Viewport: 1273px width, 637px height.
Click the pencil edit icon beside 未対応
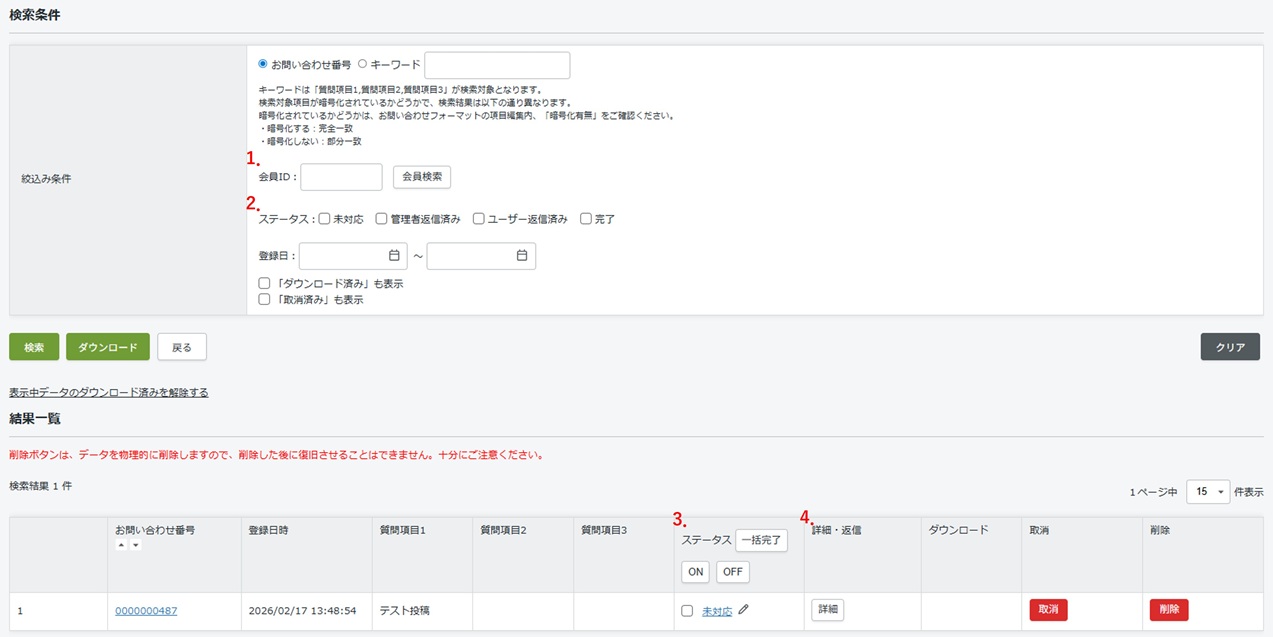click(743, 610)
